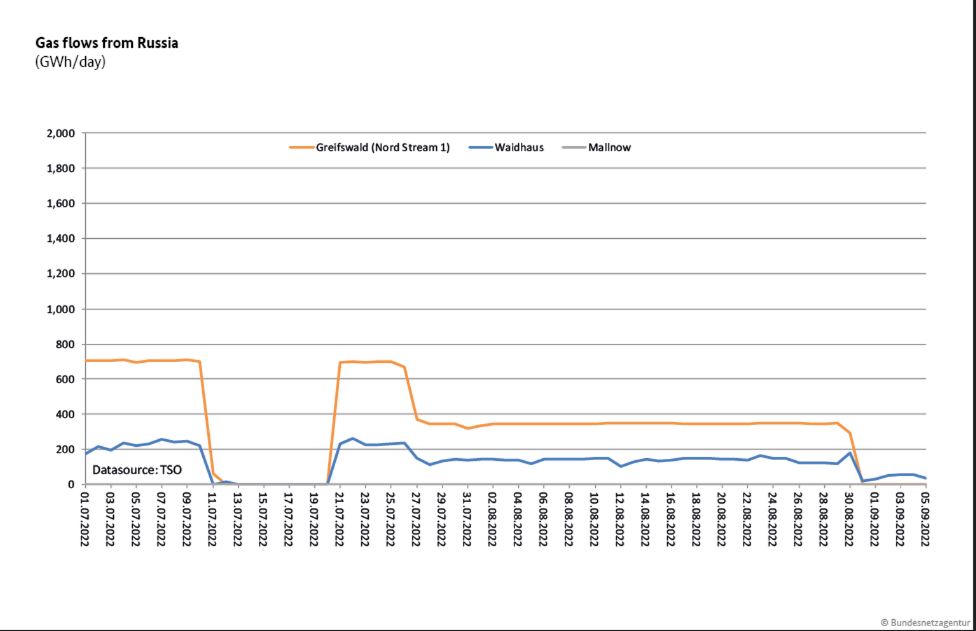Click the blue Waidhaus legend line marker
The height and width of the screenshot is (631, 976).
(x=479, y=147)
